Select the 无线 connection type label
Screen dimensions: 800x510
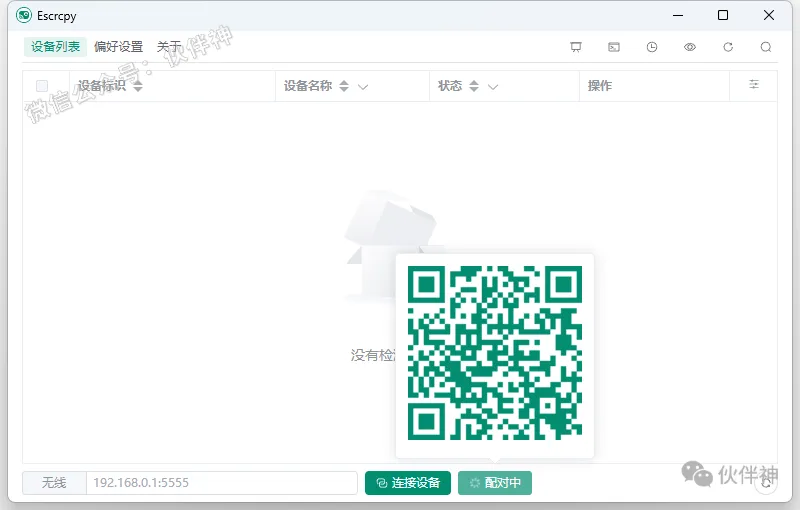pyautogui.click(x=54, y=482)
